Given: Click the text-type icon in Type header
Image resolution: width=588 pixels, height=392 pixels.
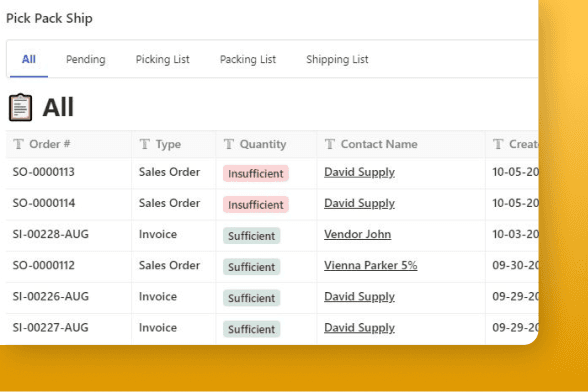Looking at the screenshot, I should [145, 144].
